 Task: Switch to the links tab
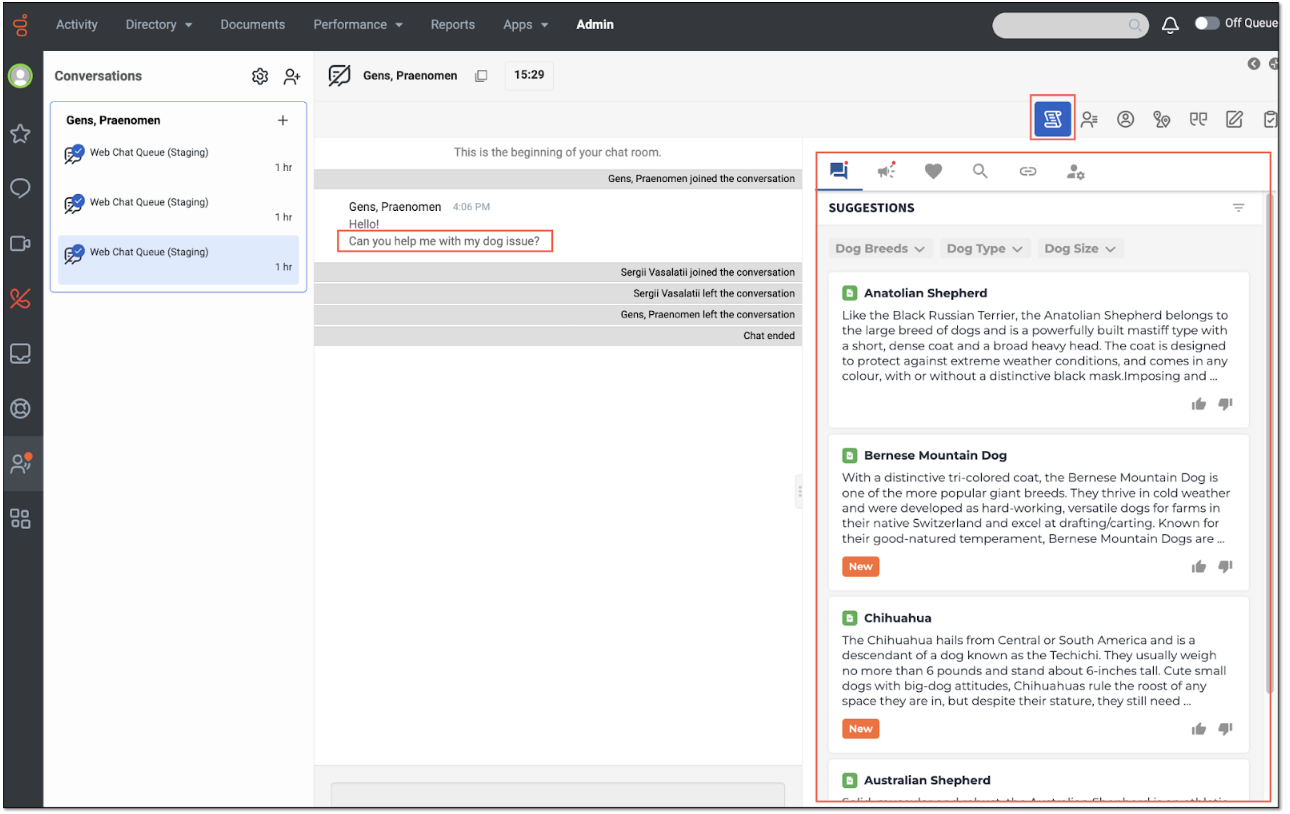(1027, 171)
